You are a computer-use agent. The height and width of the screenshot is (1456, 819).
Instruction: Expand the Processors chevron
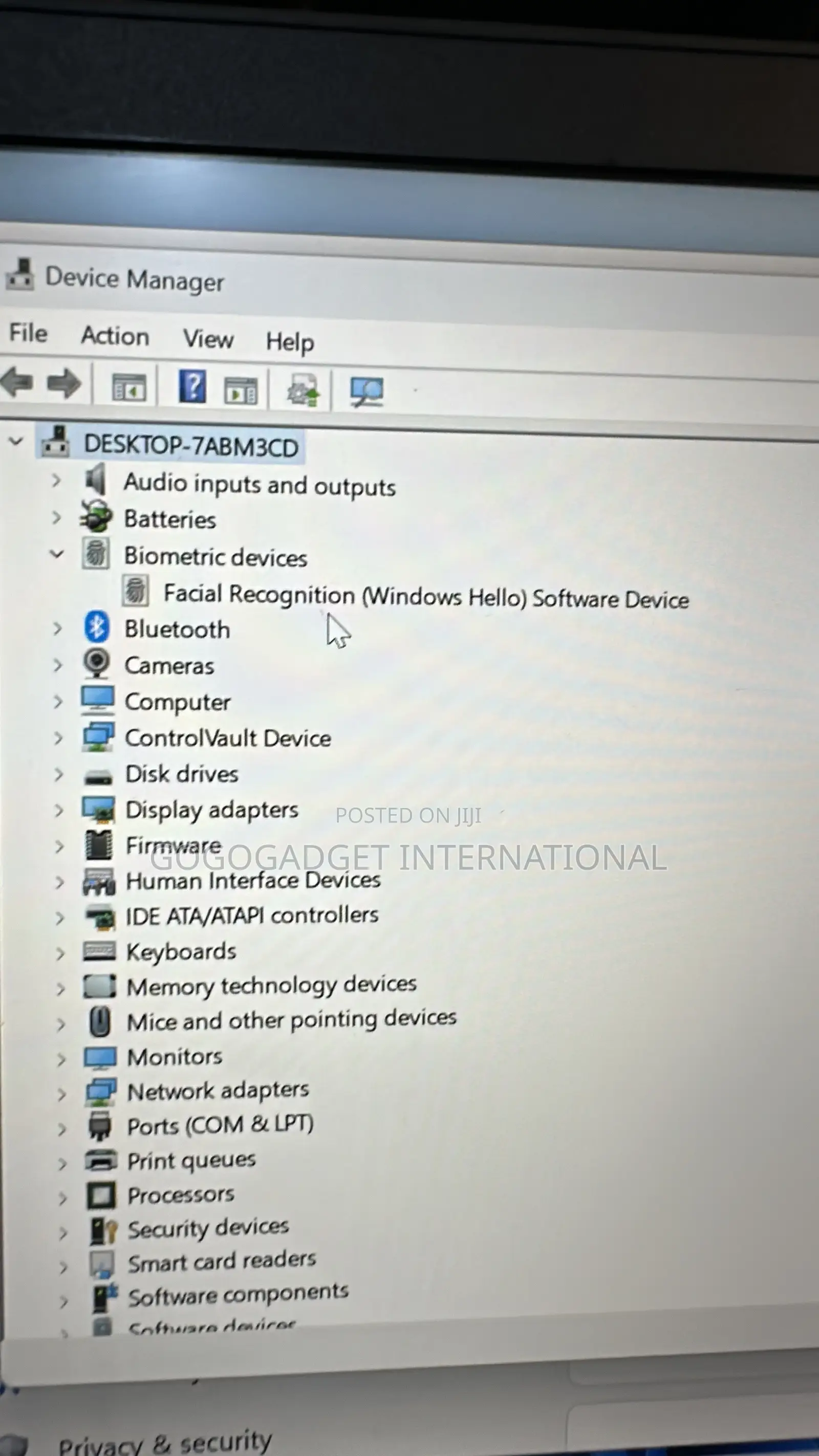click(x=63, y=1198)
